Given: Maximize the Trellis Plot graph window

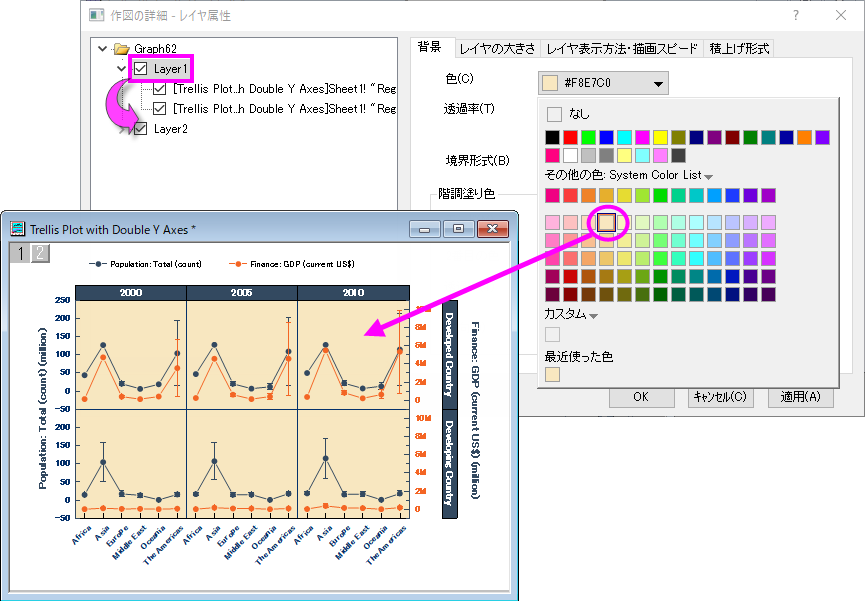Looking at the screenshot, I should tap(458, 228).
